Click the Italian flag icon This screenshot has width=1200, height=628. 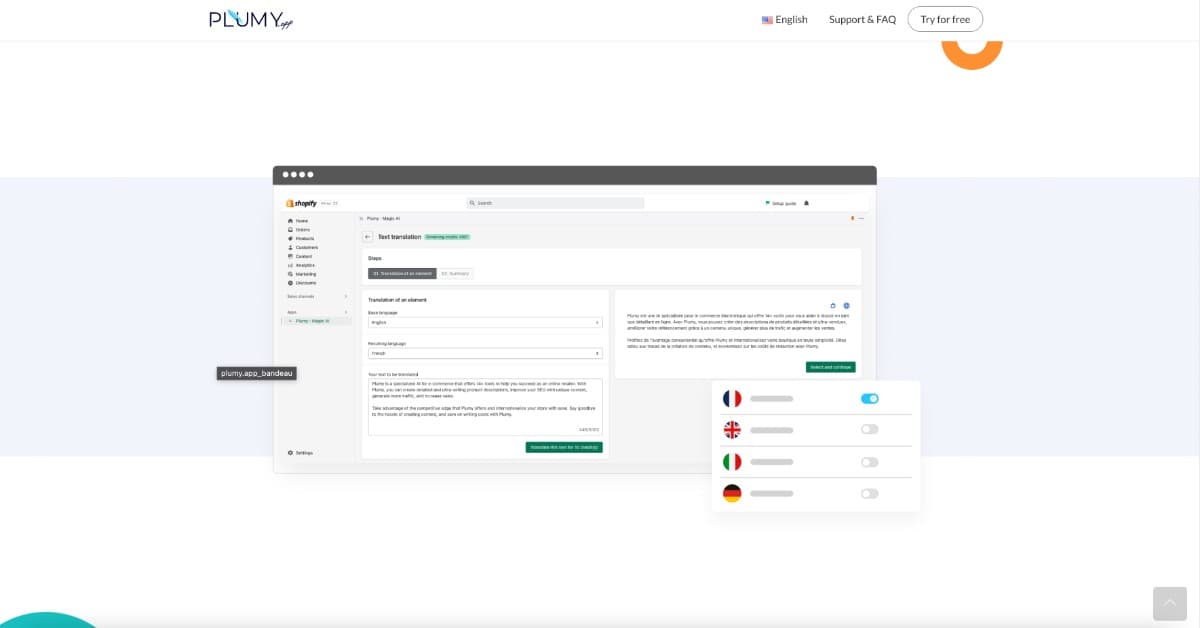pos(732,462)
